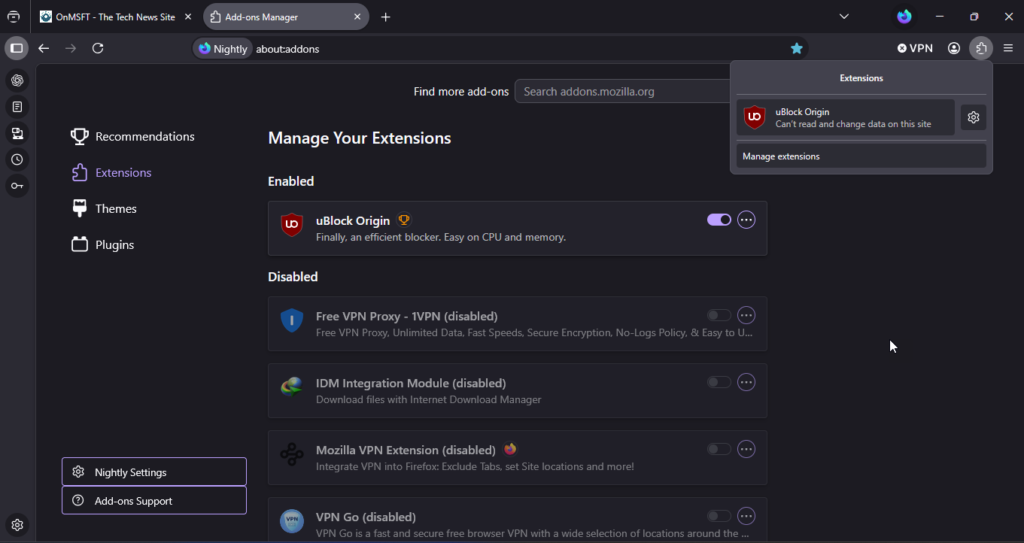Image resolution: width=1024 pixels, height=543 pixels.
Task: Open Nightly Settings link
Action: tap(154, 472)
